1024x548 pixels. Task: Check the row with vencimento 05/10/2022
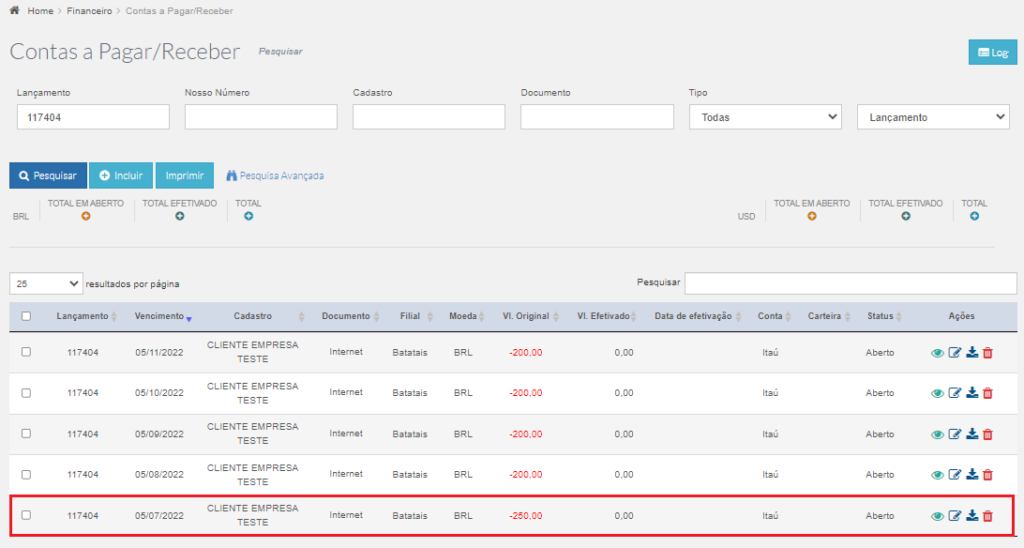[26, 393]
